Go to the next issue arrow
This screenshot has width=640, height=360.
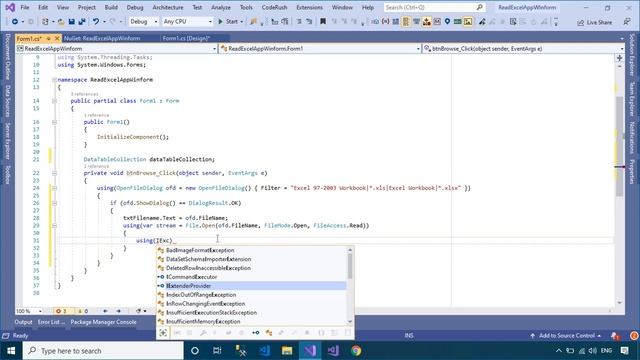[118, 311]
